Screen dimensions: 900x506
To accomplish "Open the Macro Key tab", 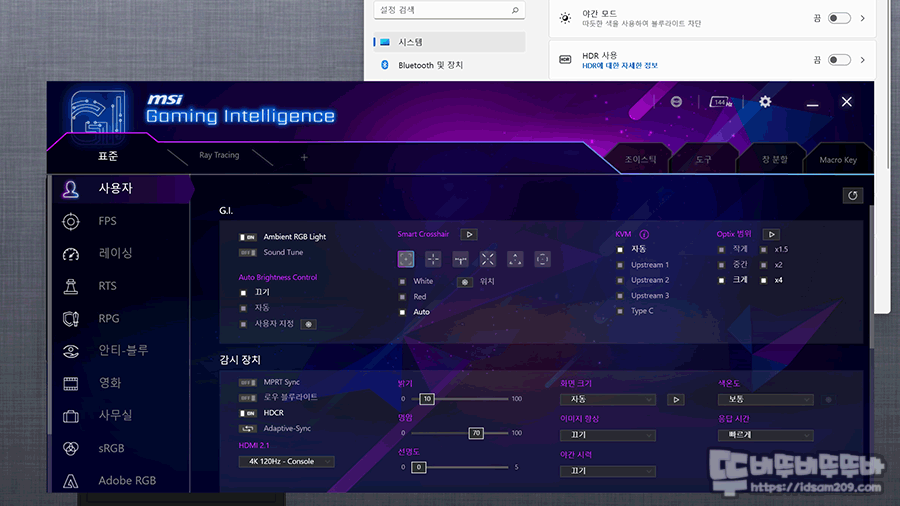I will tap(838, 159).
